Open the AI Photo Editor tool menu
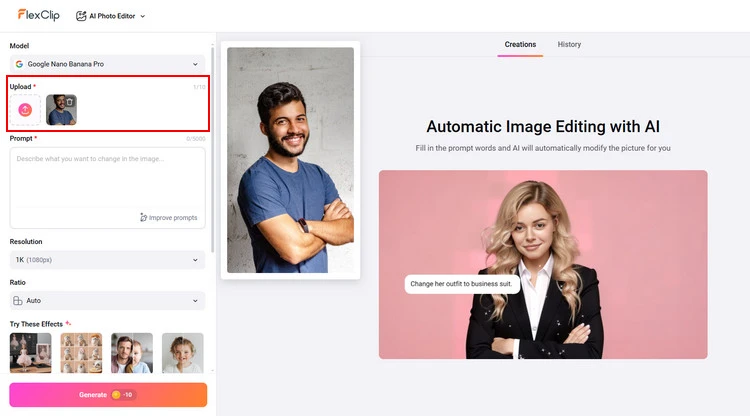The width and height of the screenshot is (750, 416). tap(110, 16)
